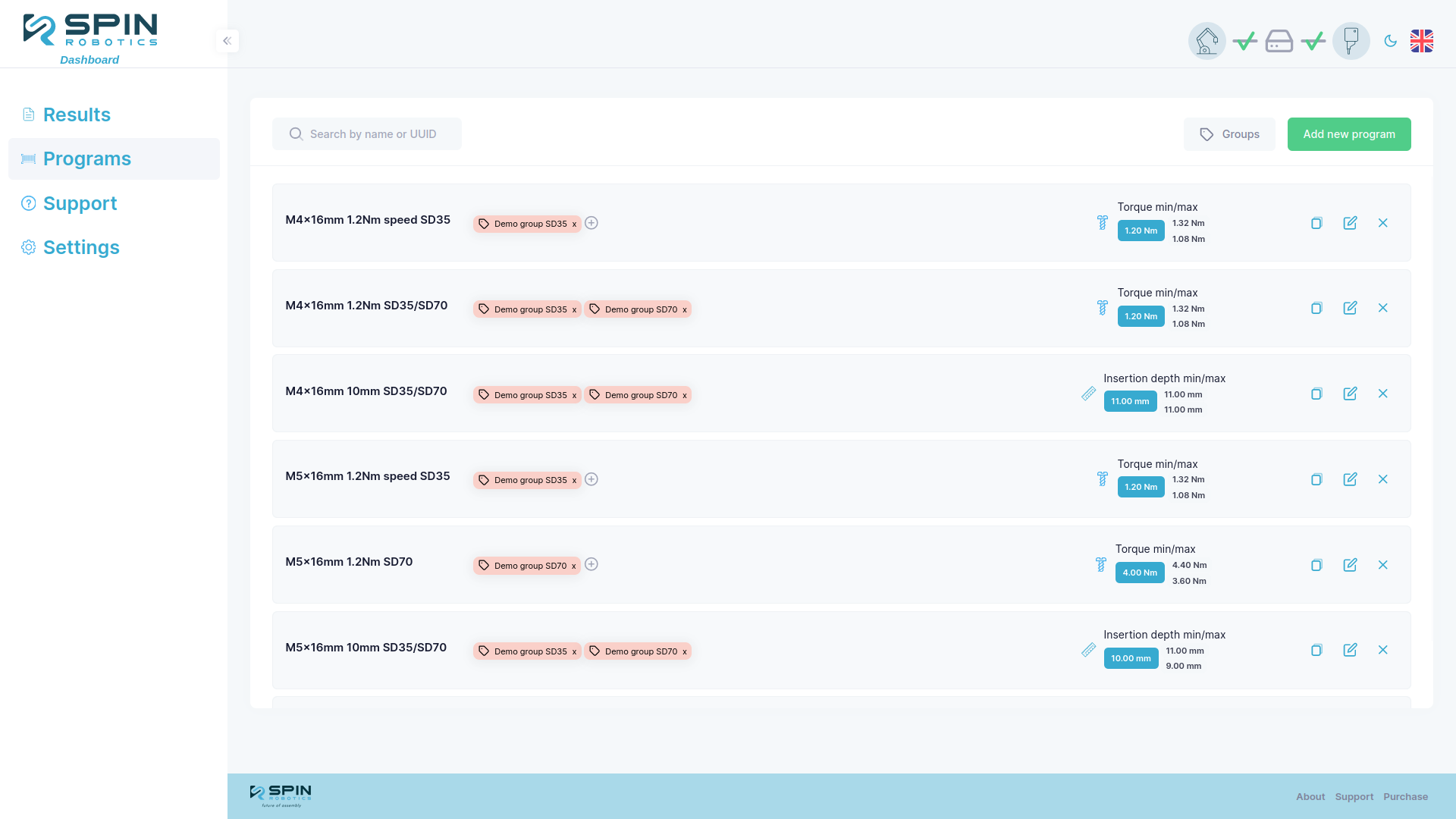The image size is (1456, 819).
Task: Edit the M4×16mm 1.2Nm SD35/SD70 program
Action: tap(1350, 308)
